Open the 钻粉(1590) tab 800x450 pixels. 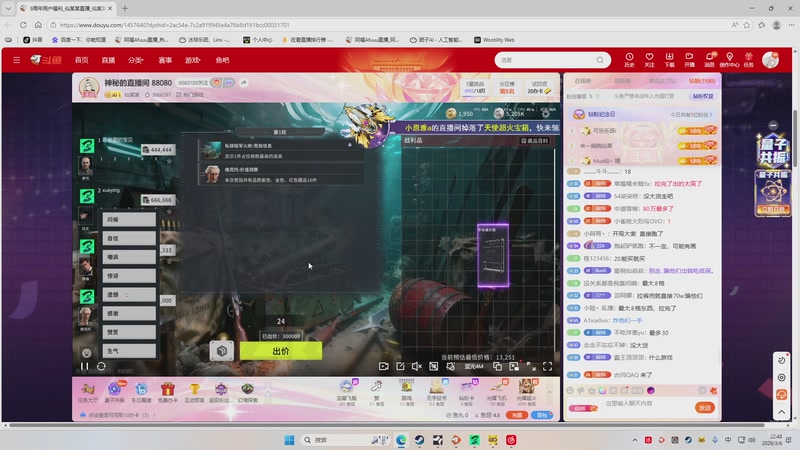point(702,81)
